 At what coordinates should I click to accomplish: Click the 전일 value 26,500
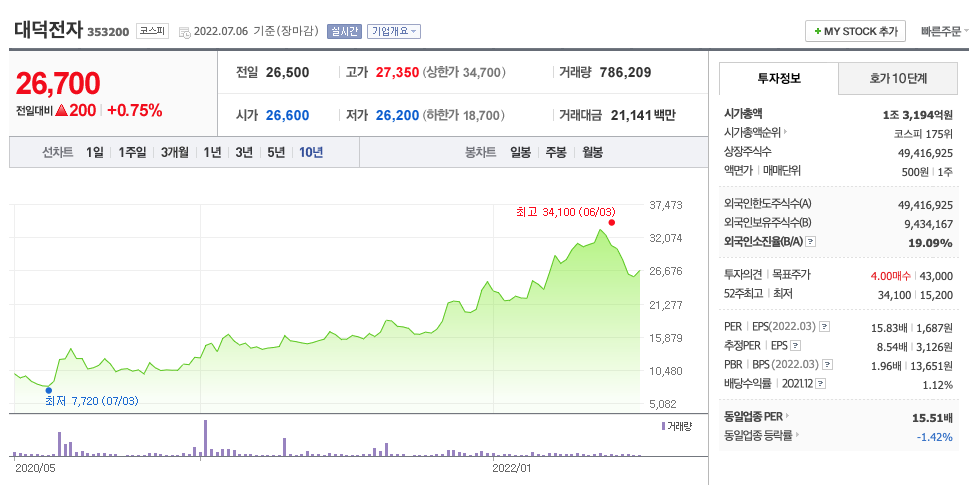[x=287, y=72]
